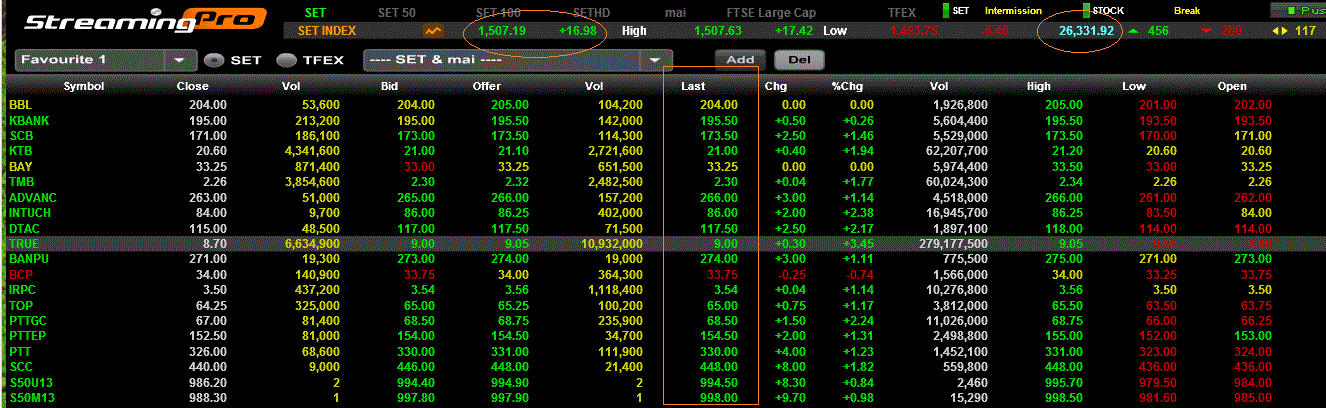Select the SET radio button
This screenshot has height=408, width=1326.
pyautogui.click(x=213, y=60)
